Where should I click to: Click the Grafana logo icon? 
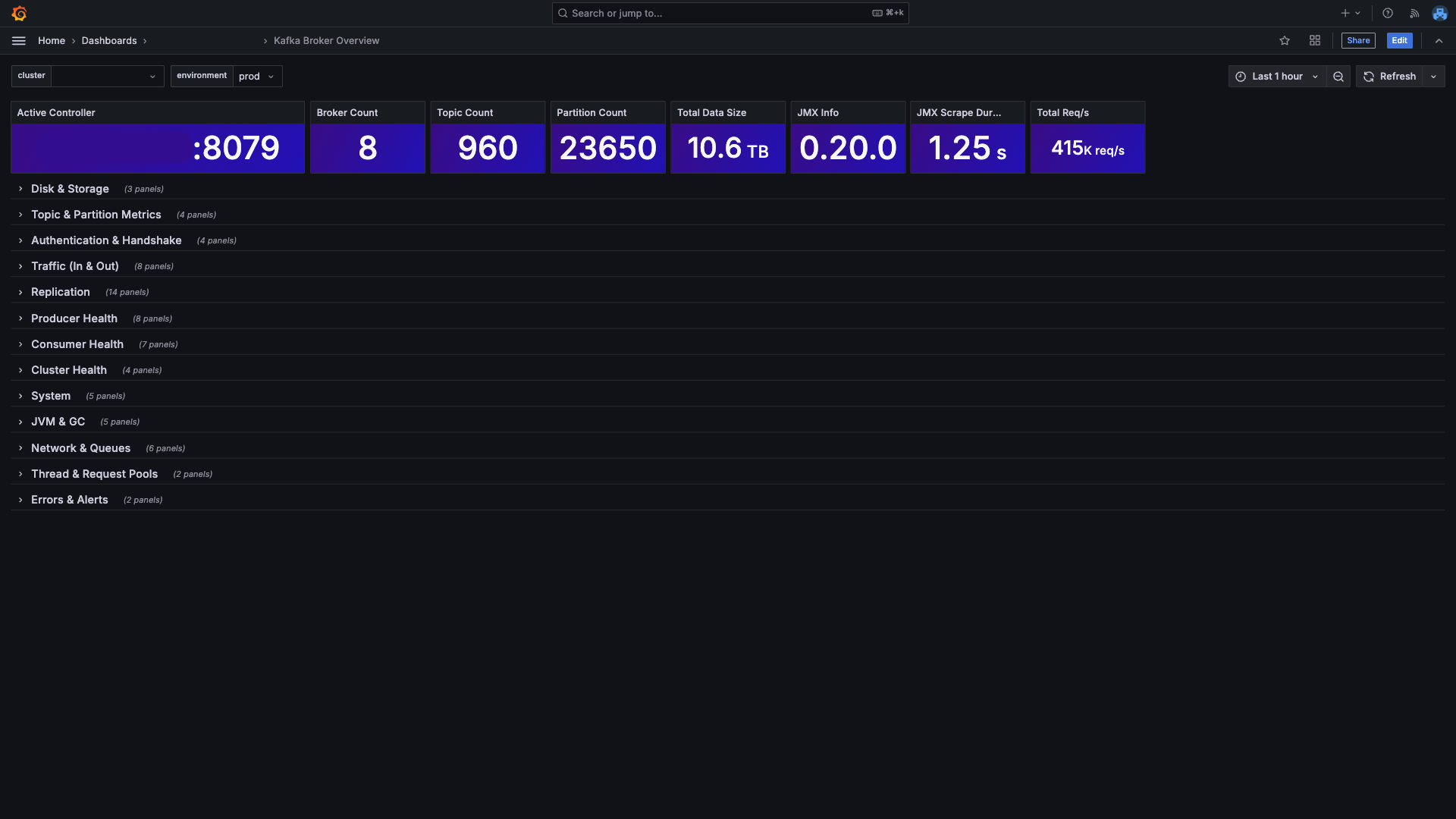click(x=19, y=13)
